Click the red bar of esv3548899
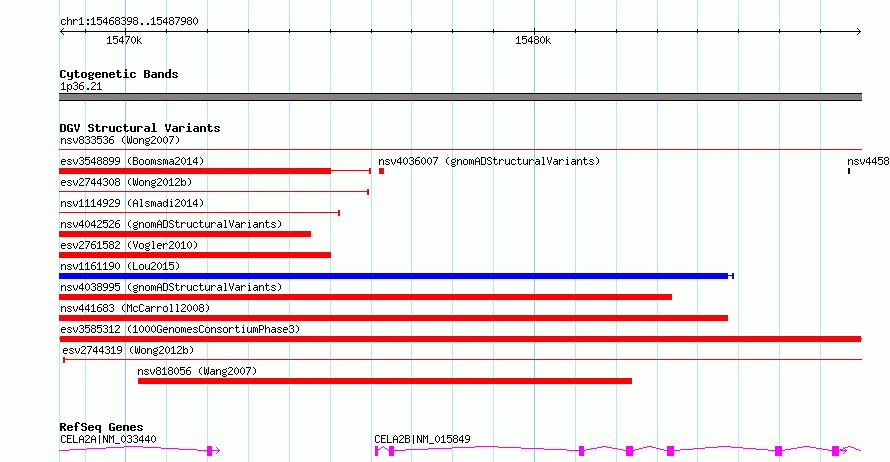Screen dimensions: 890x462 click(195, 171)
